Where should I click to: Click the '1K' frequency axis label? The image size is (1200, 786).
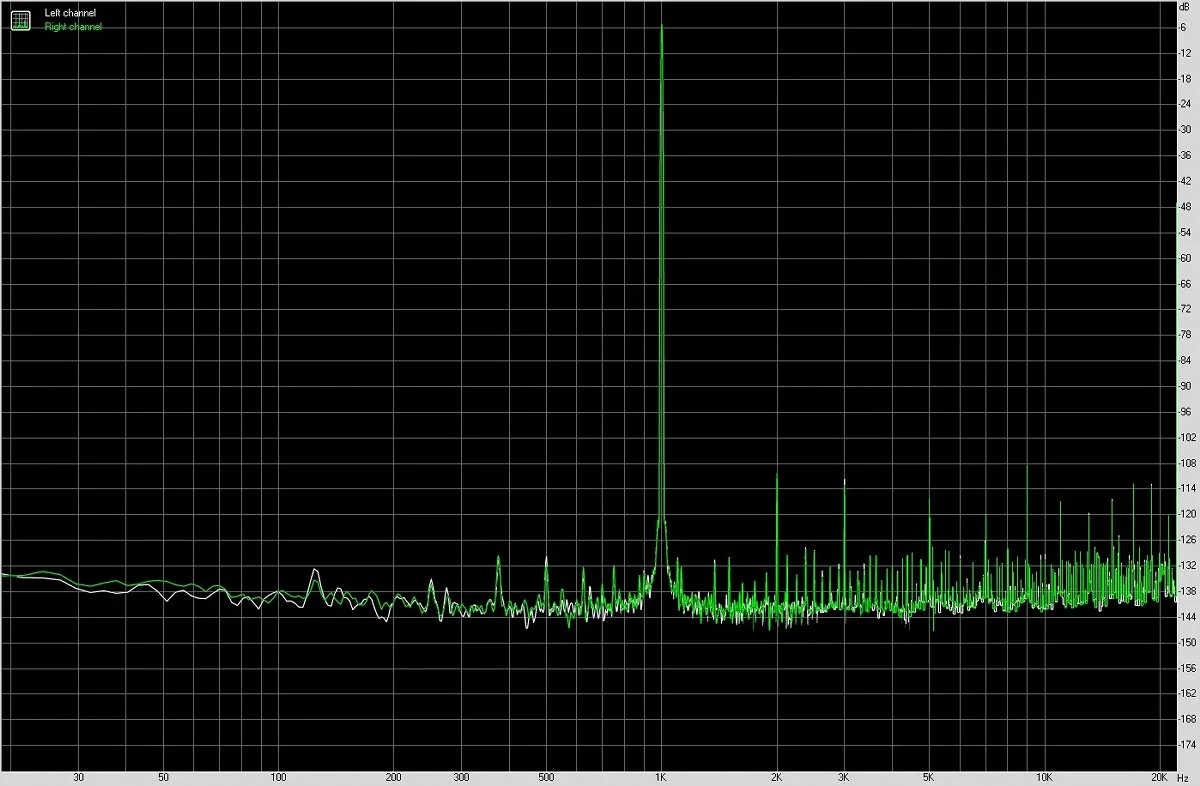click(661, 777)
